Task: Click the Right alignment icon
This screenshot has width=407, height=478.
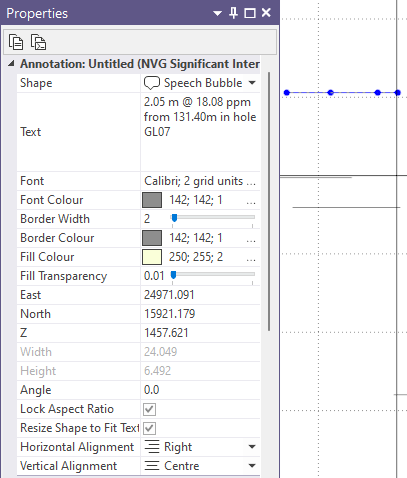Action: [152, 447]
